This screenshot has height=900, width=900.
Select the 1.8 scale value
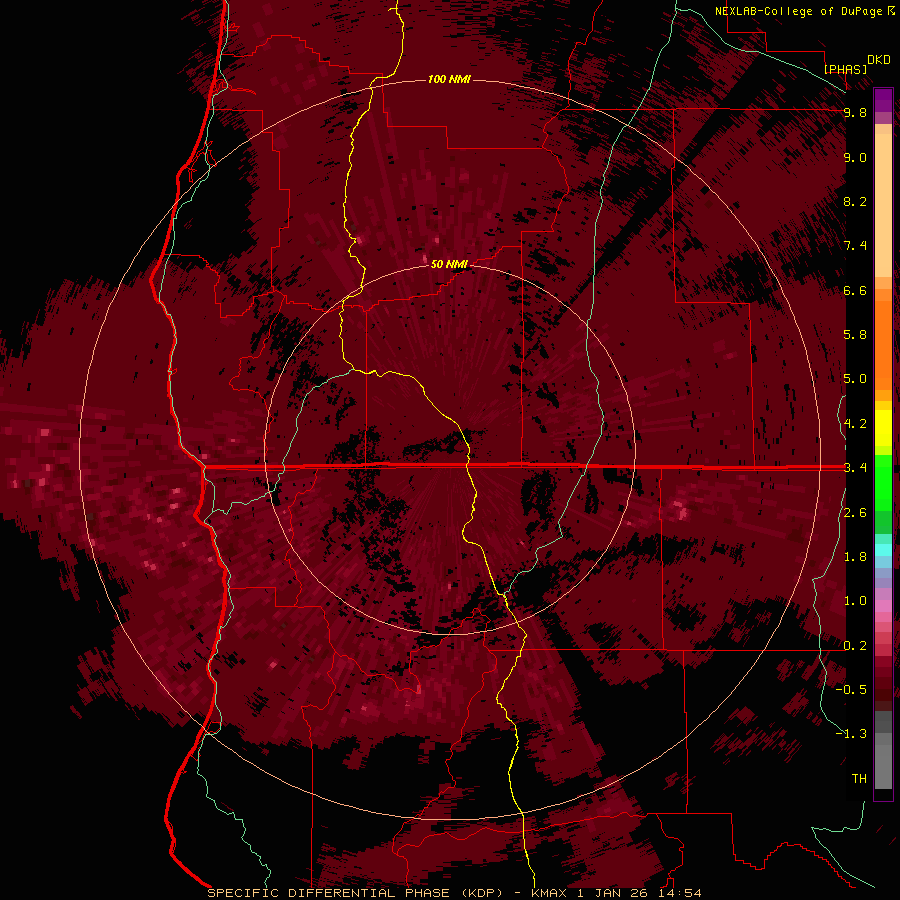(855, 557)
